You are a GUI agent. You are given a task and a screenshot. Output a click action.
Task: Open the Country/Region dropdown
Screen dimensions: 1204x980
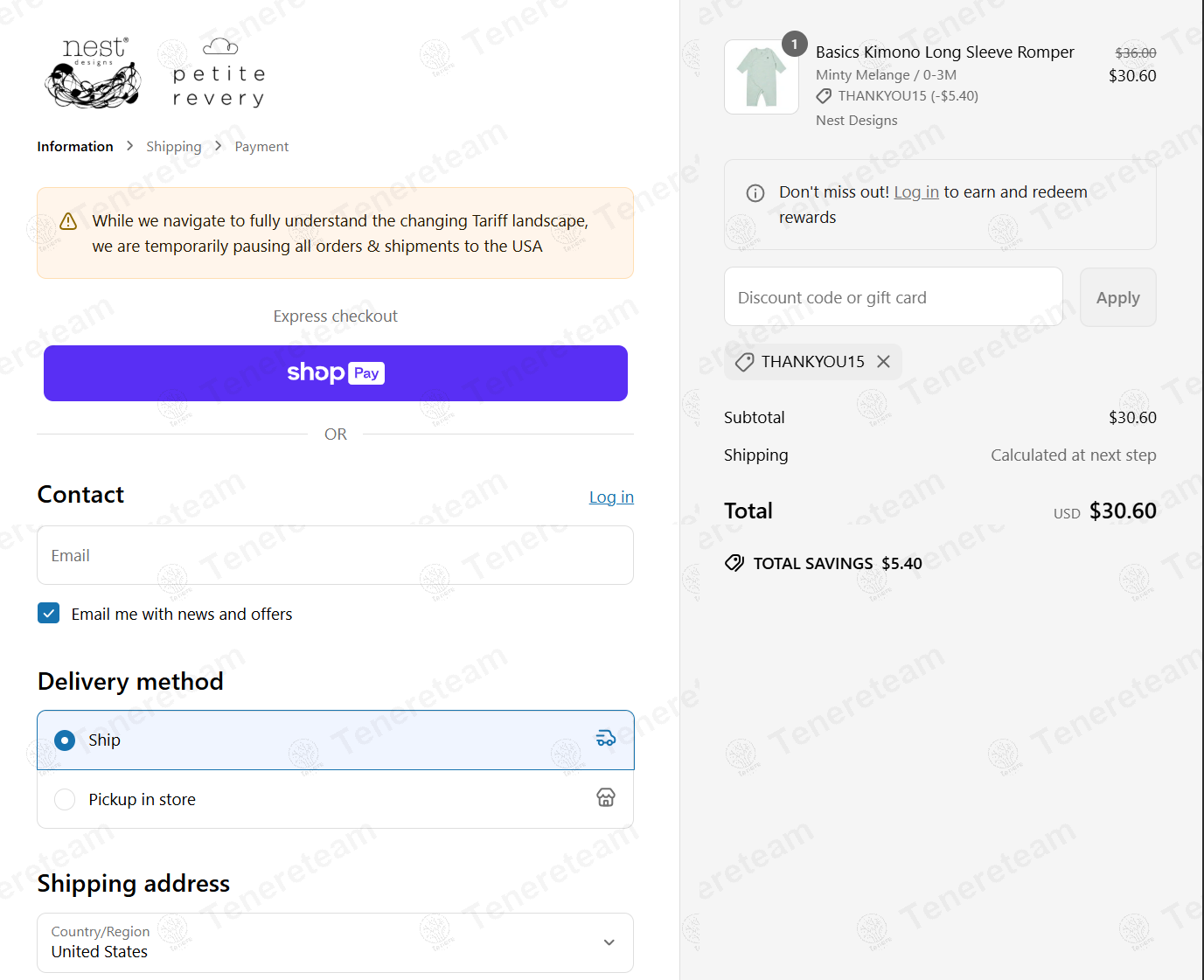pos(335,942)
